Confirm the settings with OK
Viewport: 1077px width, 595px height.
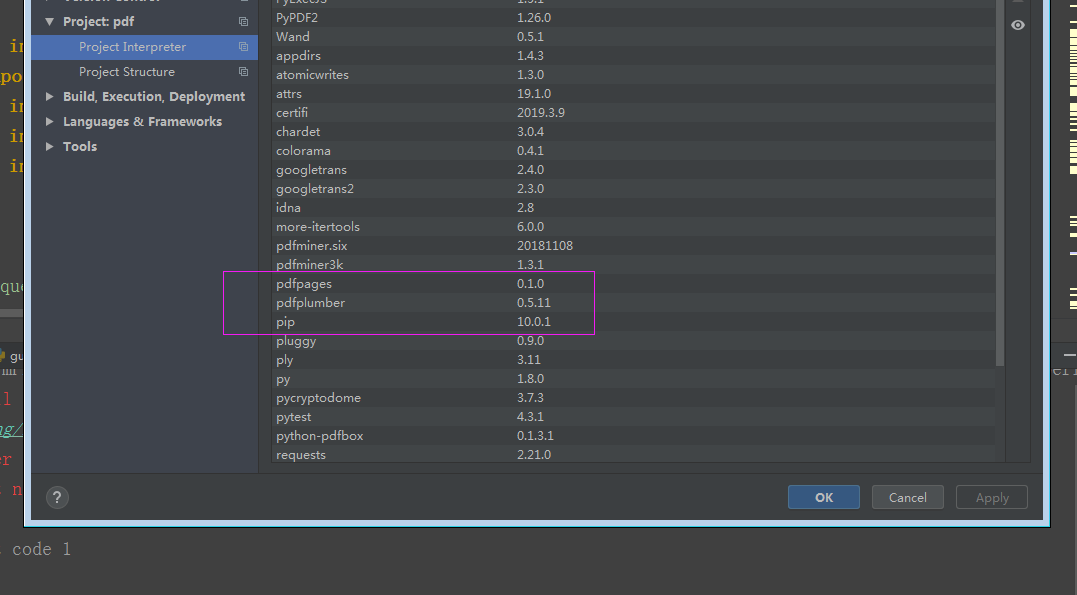[x=823, y=497]
